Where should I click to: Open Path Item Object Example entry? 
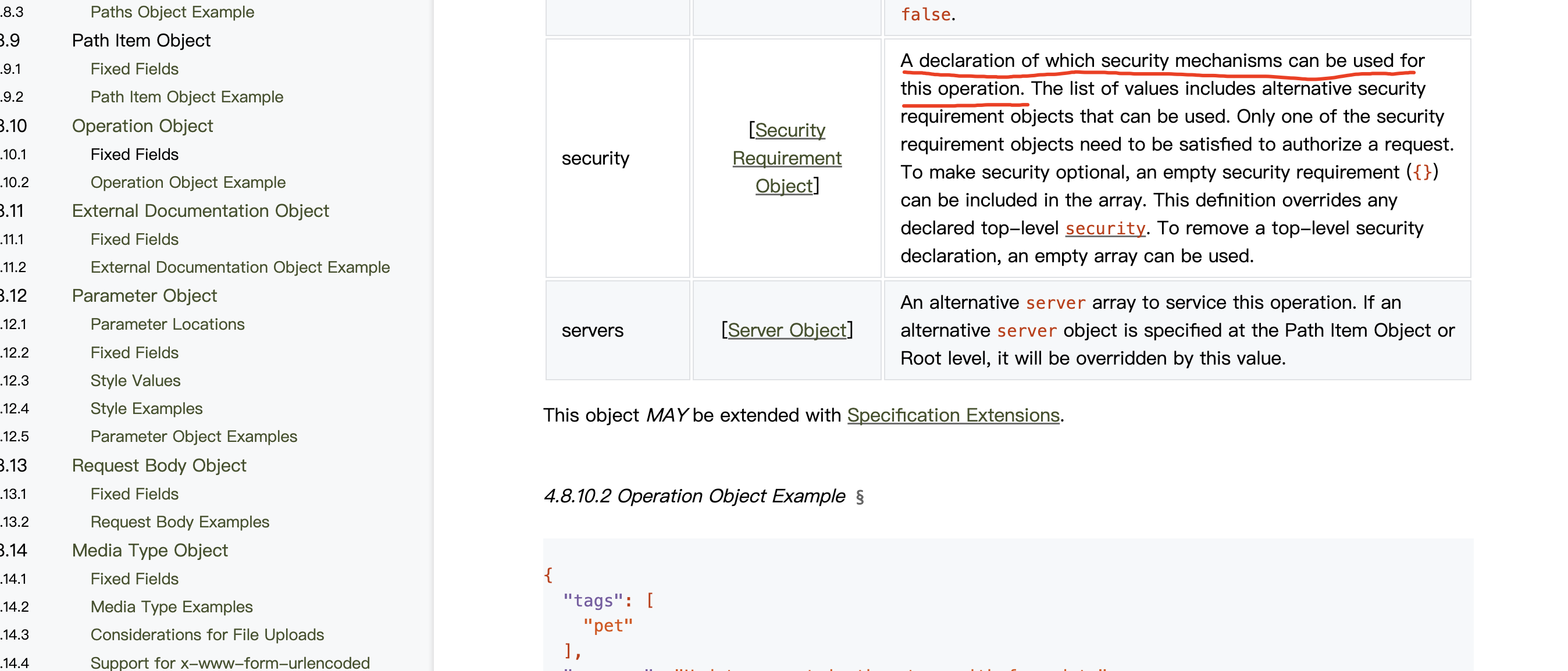click(187, 97)
